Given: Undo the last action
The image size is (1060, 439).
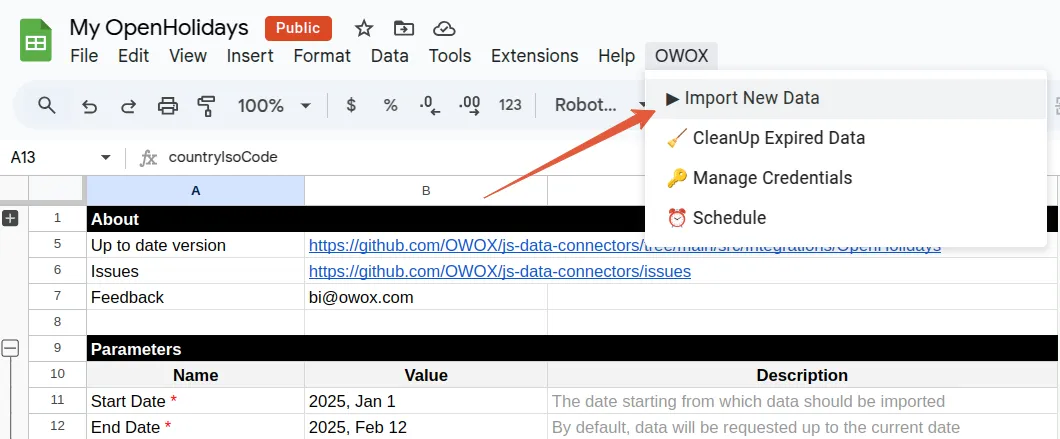Looking at the screenshot, I should tap(89, 106).
